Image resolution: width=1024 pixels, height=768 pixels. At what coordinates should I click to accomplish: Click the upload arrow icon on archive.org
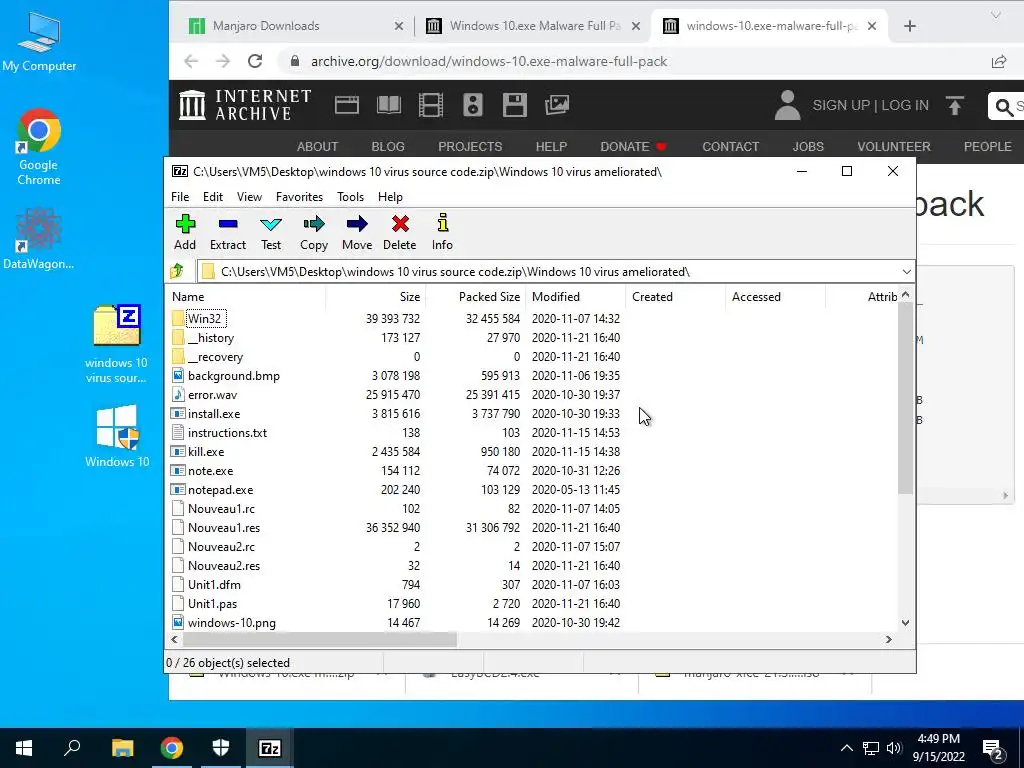pyautogui.click(x=955, y=105)
